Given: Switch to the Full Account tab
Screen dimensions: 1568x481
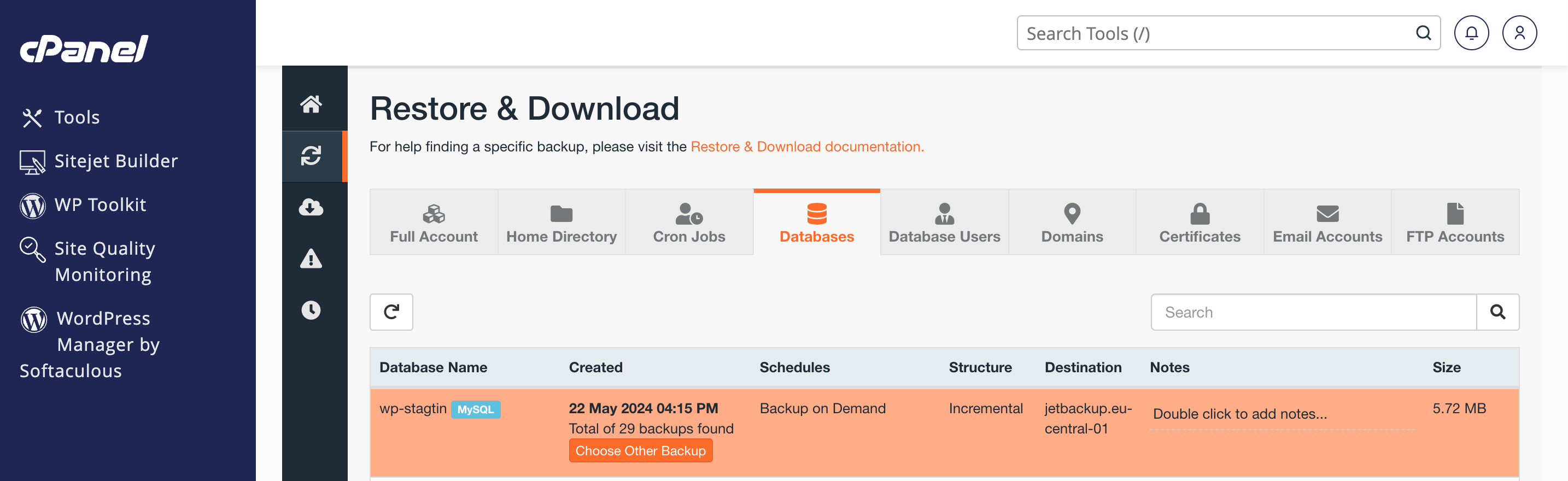Looking at the screenshot, I should (434, 223).
